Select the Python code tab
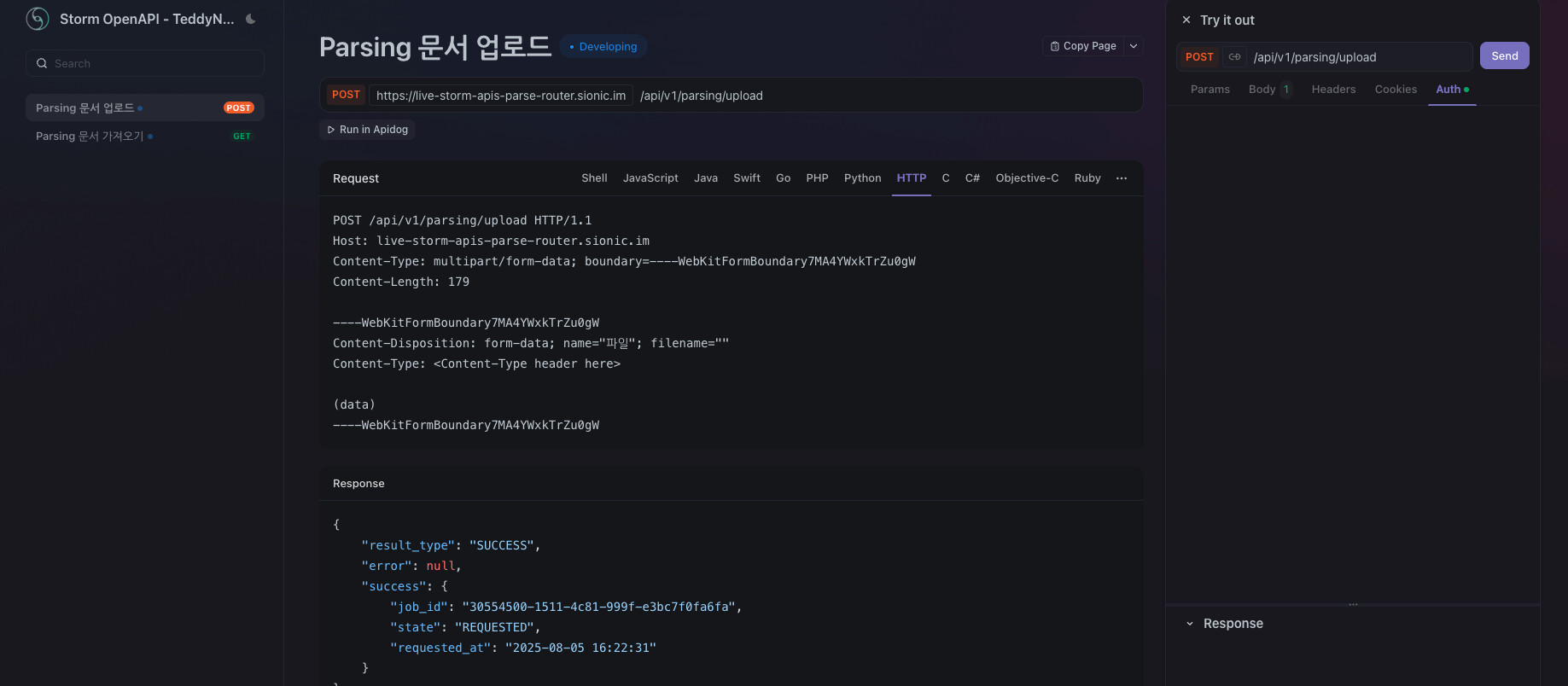 862,178
